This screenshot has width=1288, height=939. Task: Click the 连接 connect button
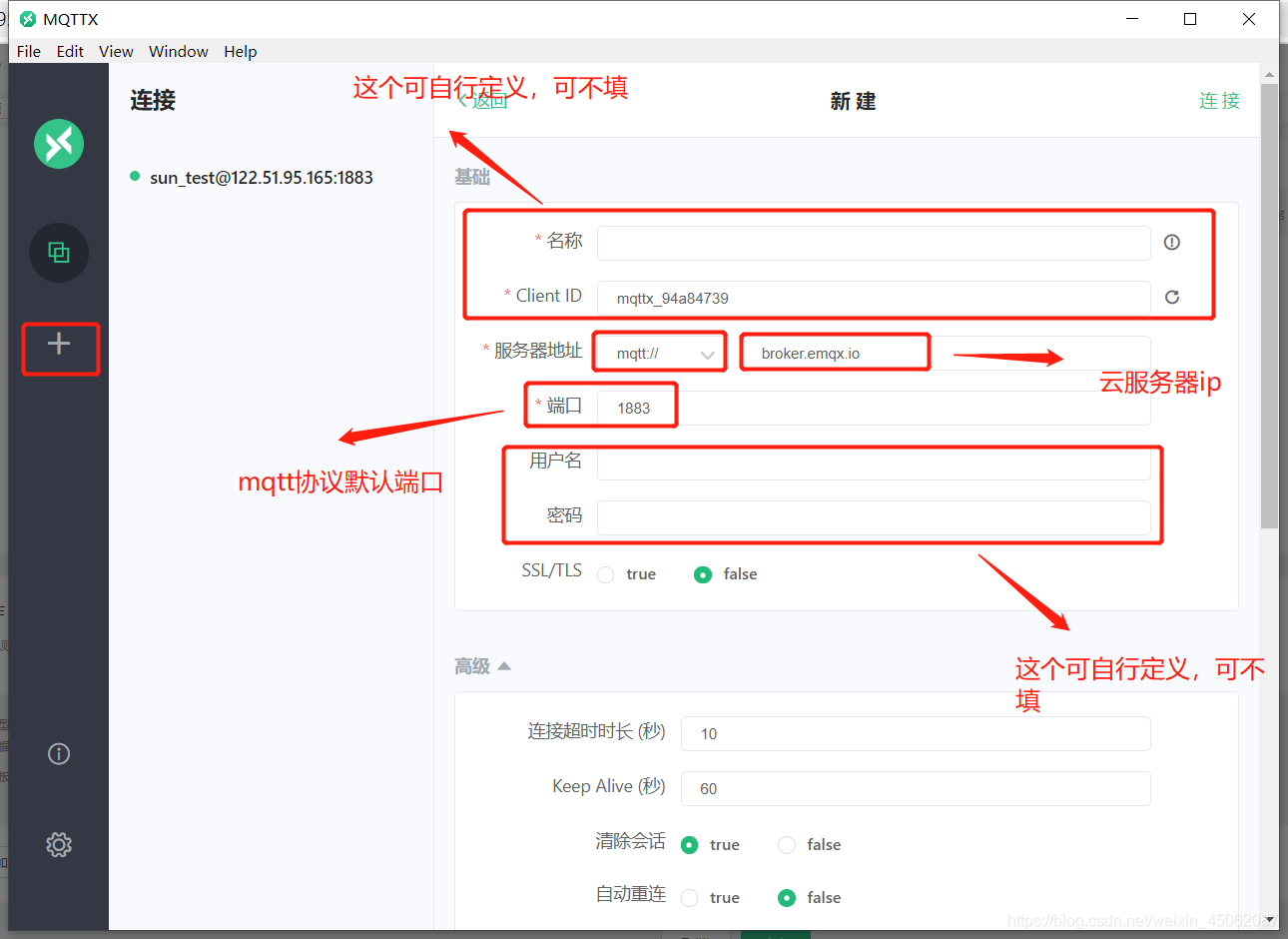click(x=1219, y=101)
